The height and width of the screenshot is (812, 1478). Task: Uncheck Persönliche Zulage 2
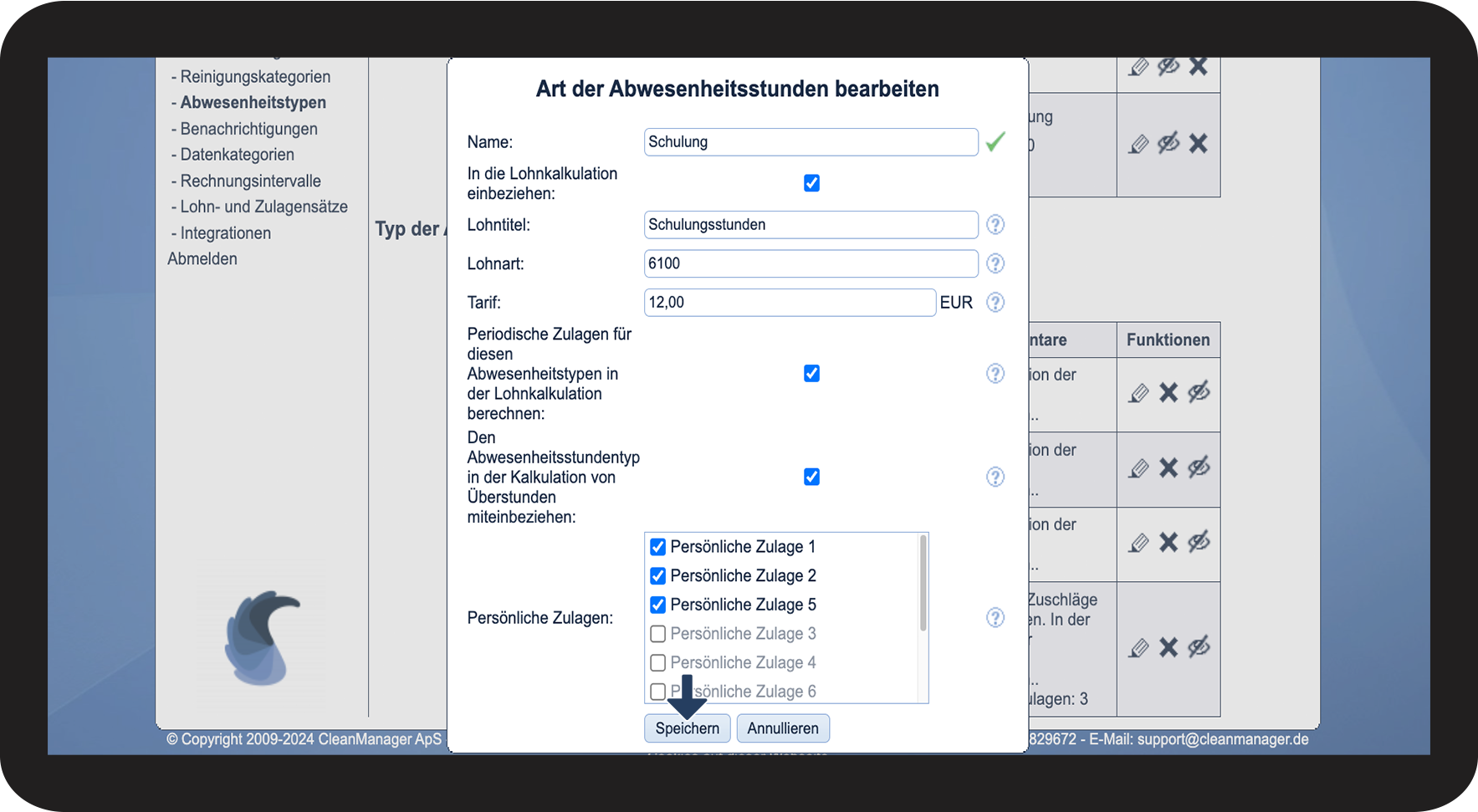(658, 576)
